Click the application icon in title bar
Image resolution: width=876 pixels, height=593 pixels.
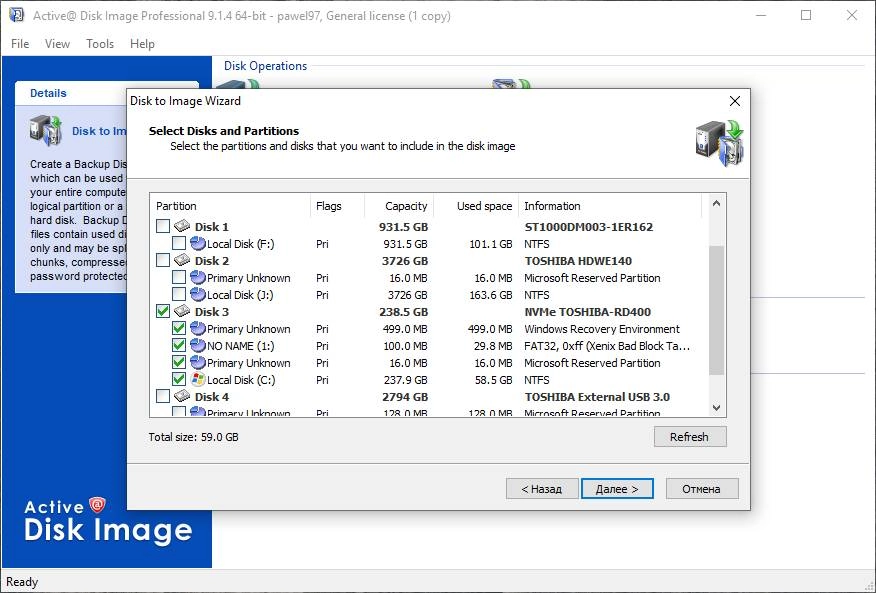point(16,15)
